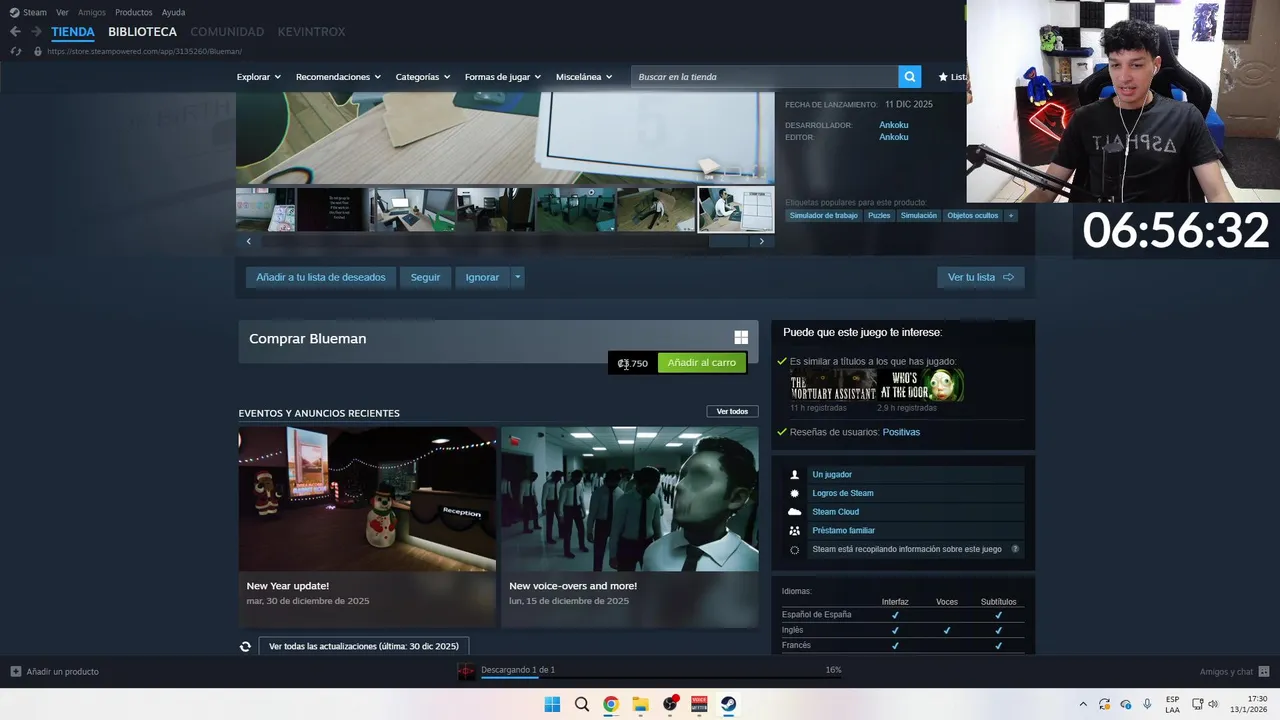Image resolution: width=1280 pixels, height=720 pixels.
Task: Click Ver tu lista button
Action: point(980,277)
